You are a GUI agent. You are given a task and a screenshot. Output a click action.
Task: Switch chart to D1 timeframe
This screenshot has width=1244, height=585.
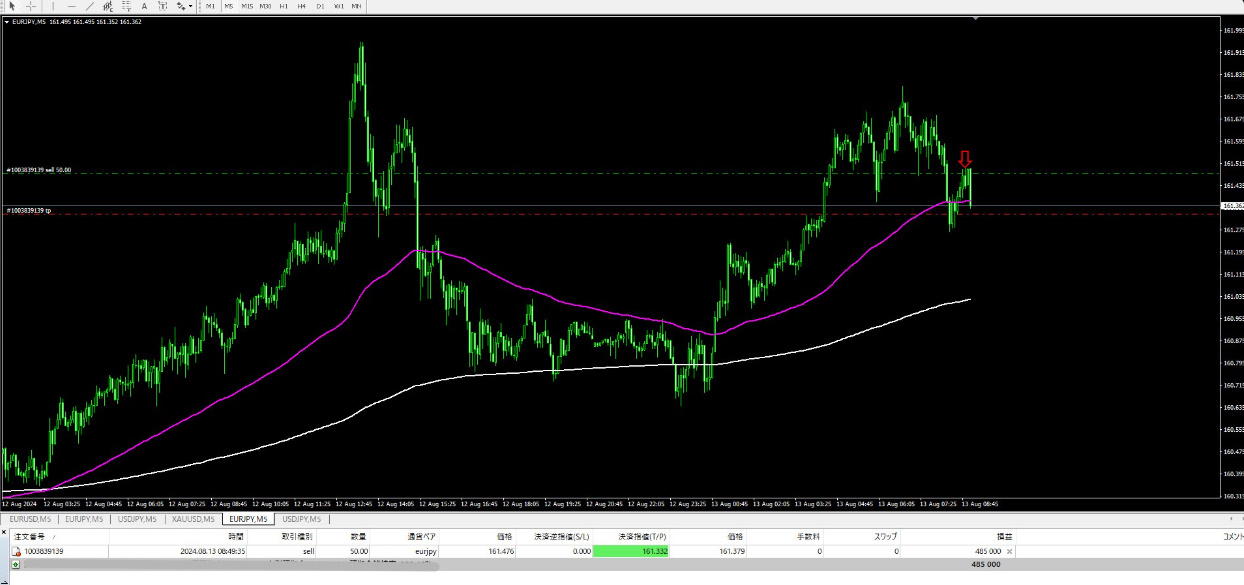click(320, 6)
